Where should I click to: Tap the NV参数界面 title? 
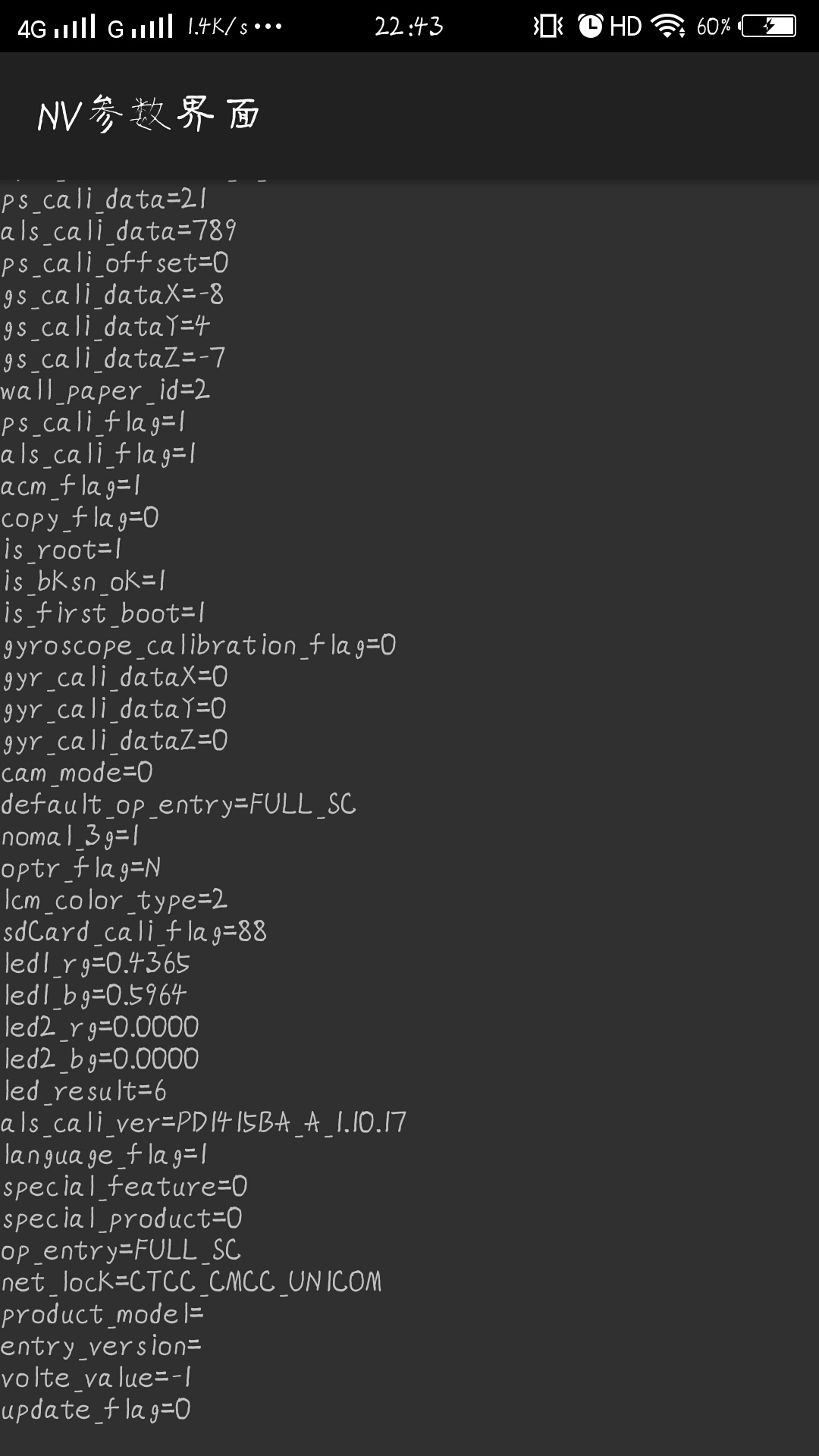pyautogui.click(x=149, y=115)
